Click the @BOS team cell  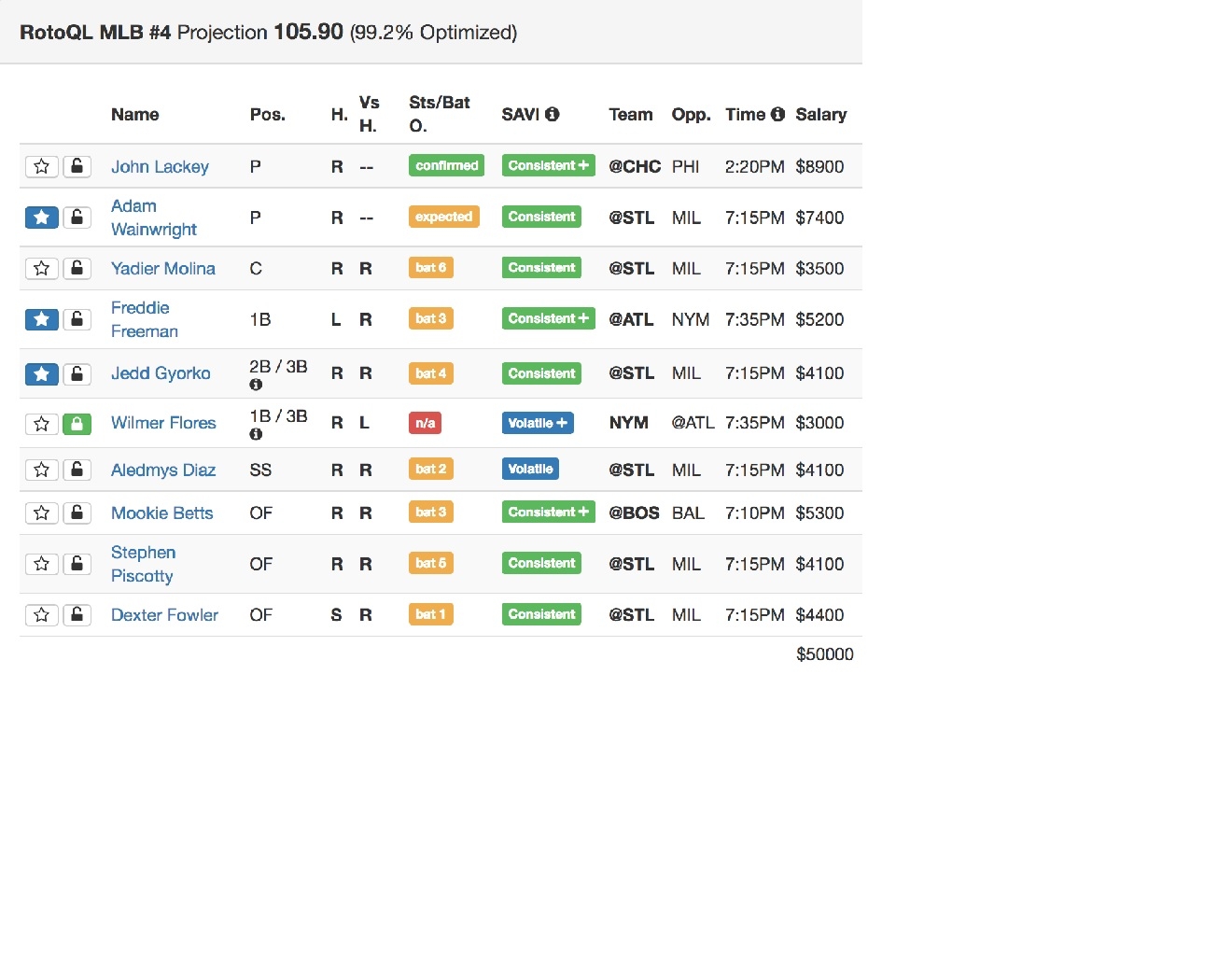(x=634, y=513)
